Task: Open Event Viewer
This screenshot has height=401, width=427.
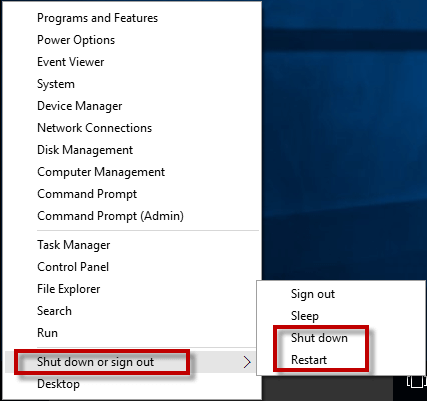Action: 71,62
